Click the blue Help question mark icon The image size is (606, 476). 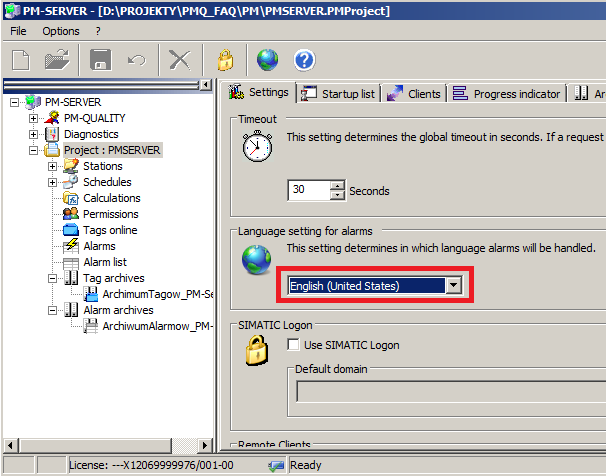[x=305, y=60]
